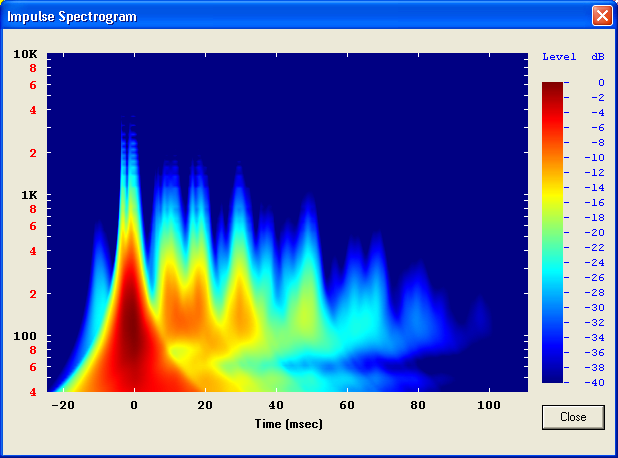Click the '-40' value on the level scale
The width and height of the screenshot is (618, 458).
[595, 382]
